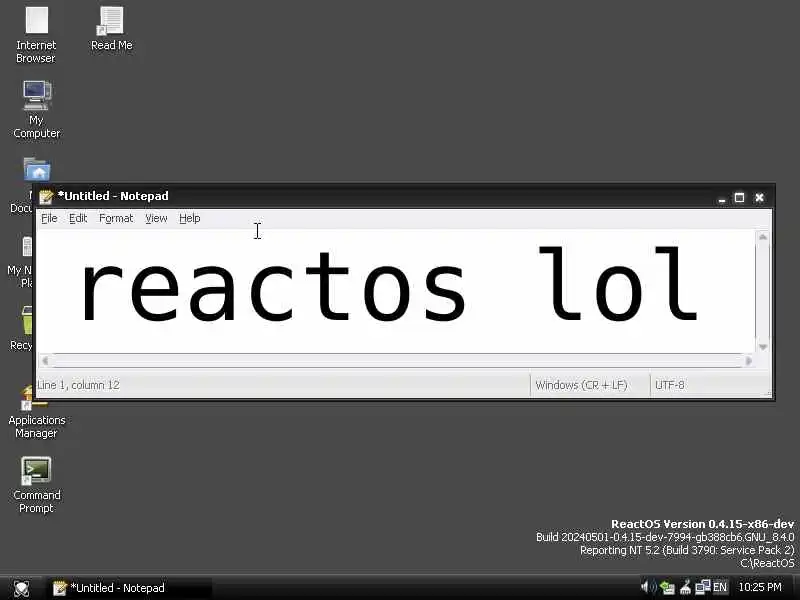Click the Notepad title bar icon
The image size is (800, 600).
tap(46, 196)
